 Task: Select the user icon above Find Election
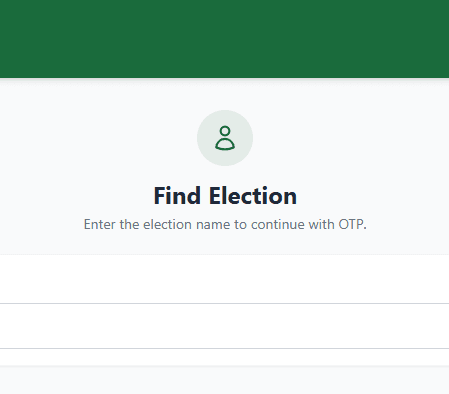click(225, 138)
